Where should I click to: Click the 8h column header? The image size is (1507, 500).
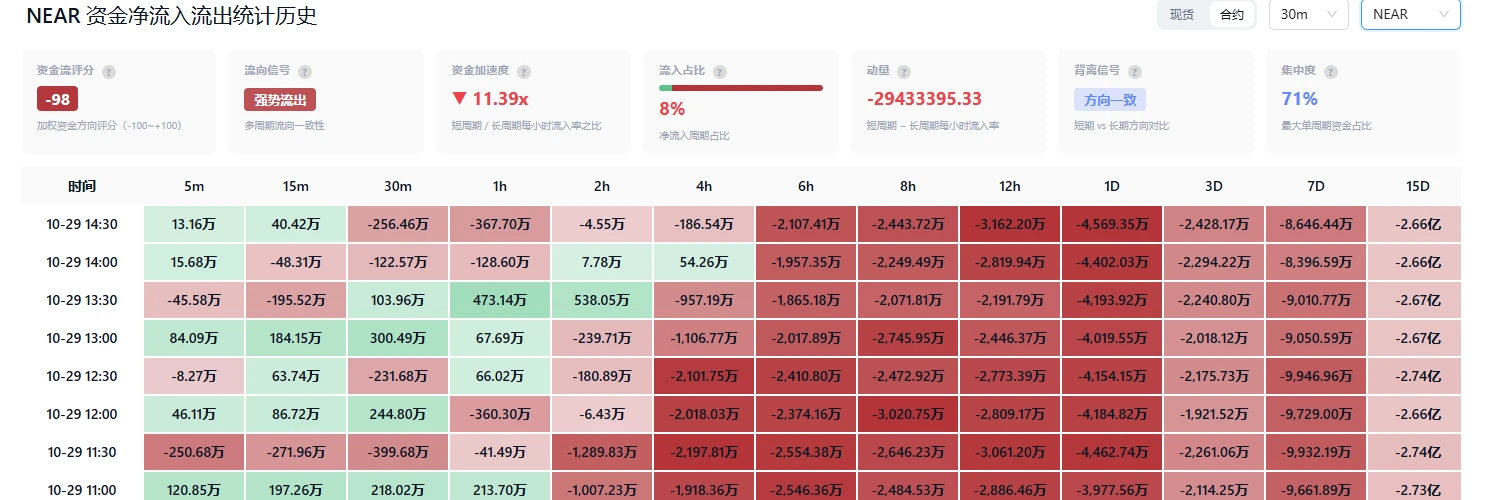[x=909, y=186]
